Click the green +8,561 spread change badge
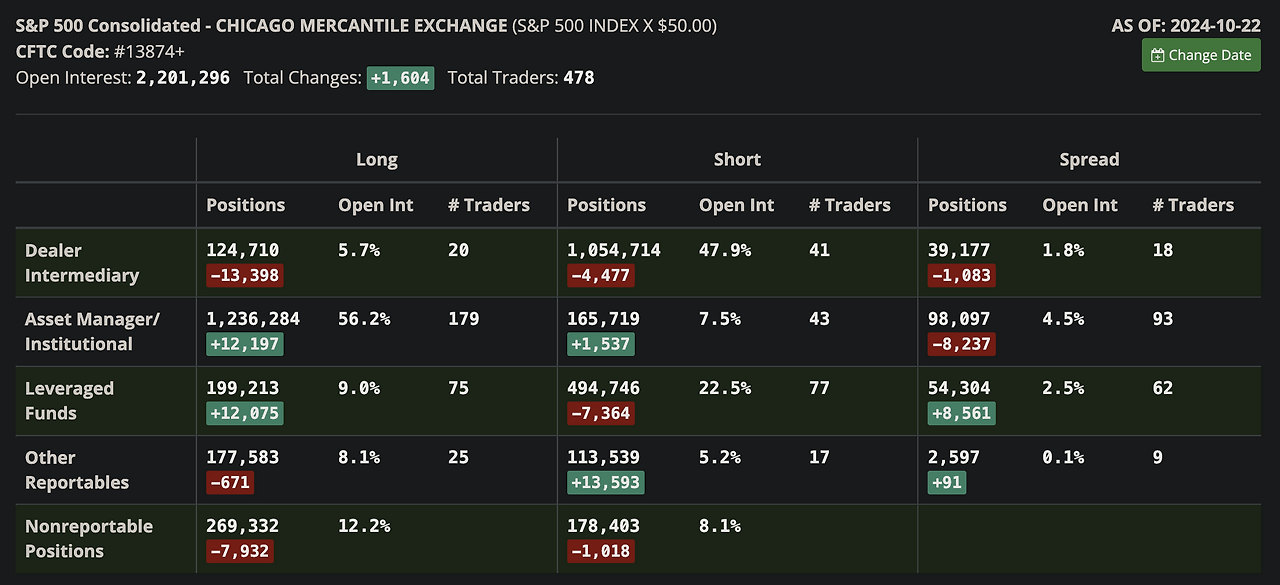The image size is (1280, 585). click(961, 414)
